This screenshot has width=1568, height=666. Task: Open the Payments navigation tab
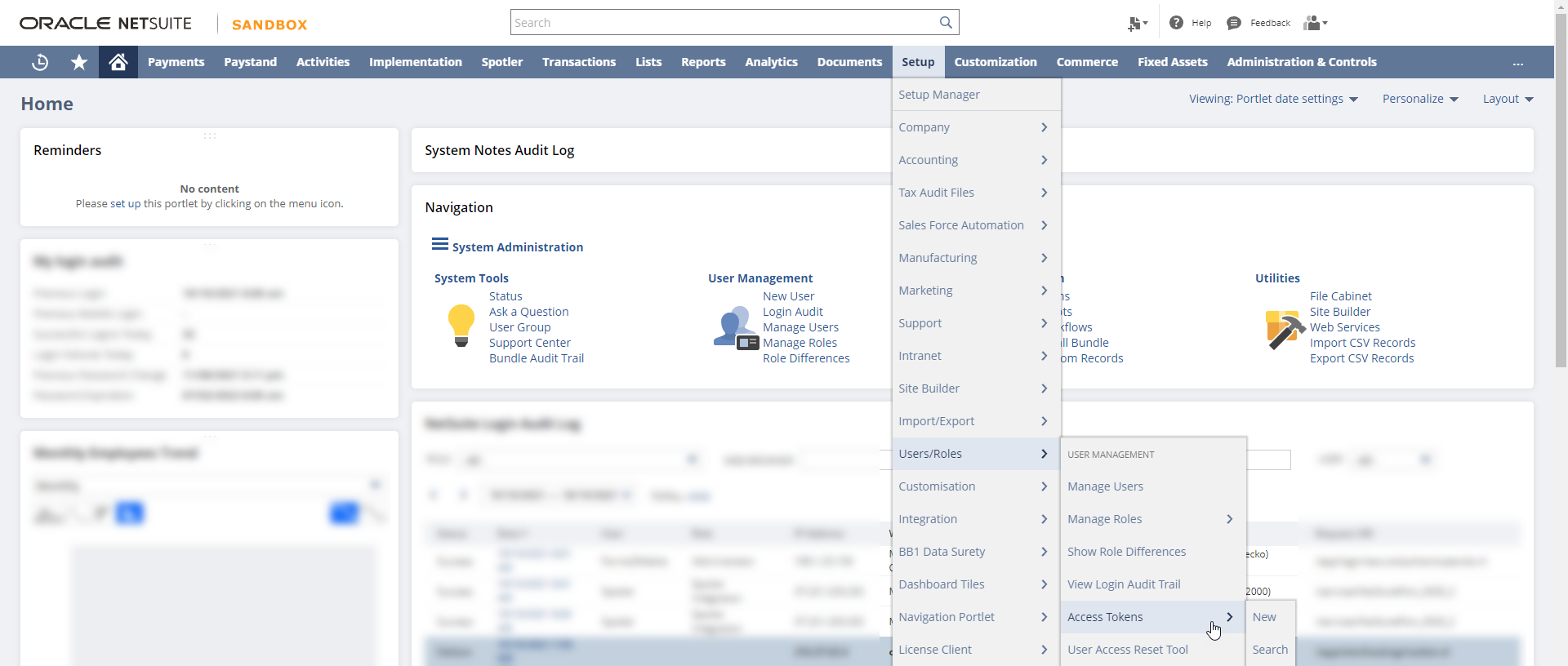(176, 62)
